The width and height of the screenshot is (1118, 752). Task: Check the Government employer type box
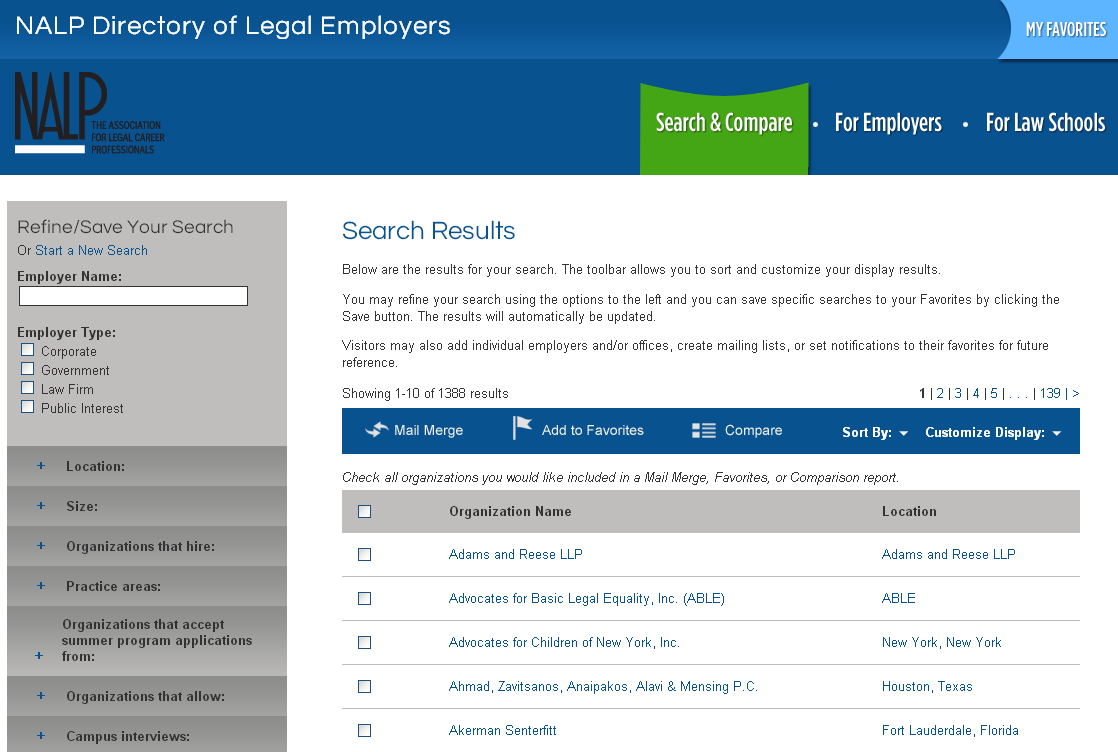[x=28, y=369]
